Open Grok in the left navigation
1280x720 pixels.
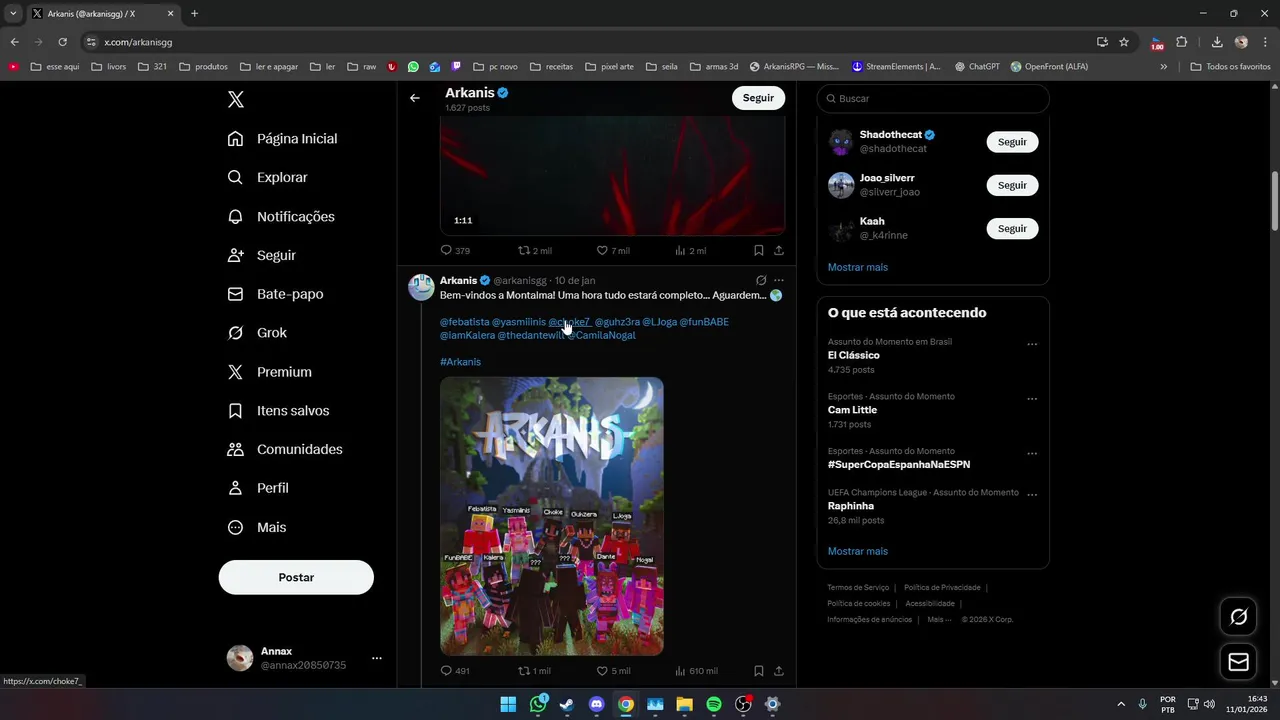pyautogui.click(x=257, y=333)
